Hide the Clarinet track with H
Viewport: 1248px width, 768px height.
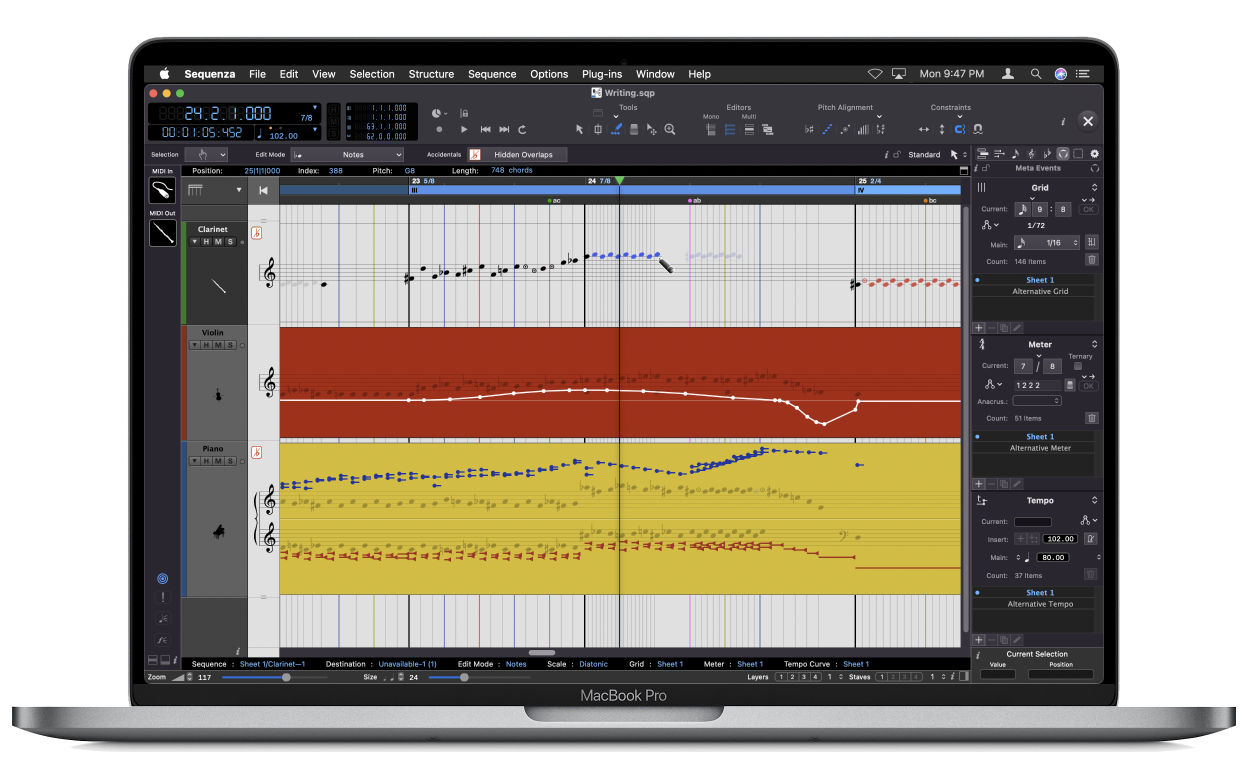tap(206, 242)
